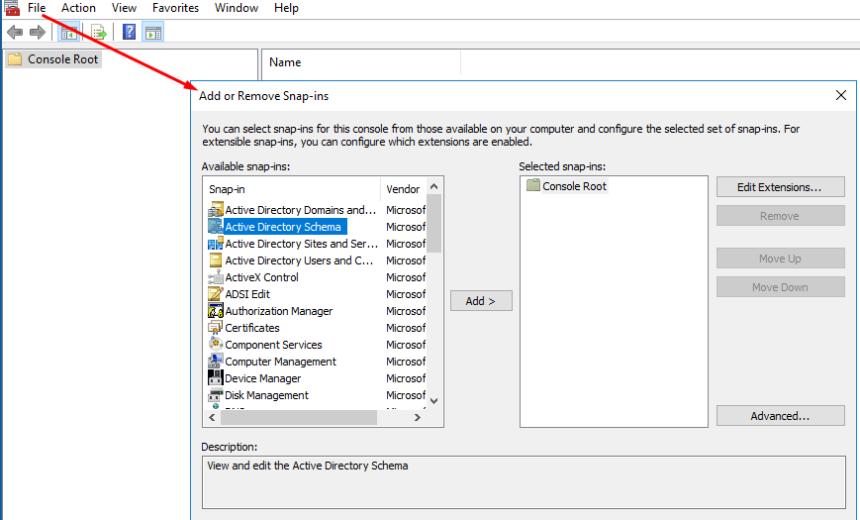
Task: Select 'Console Root' label in left tree pane
Action: 63,59
